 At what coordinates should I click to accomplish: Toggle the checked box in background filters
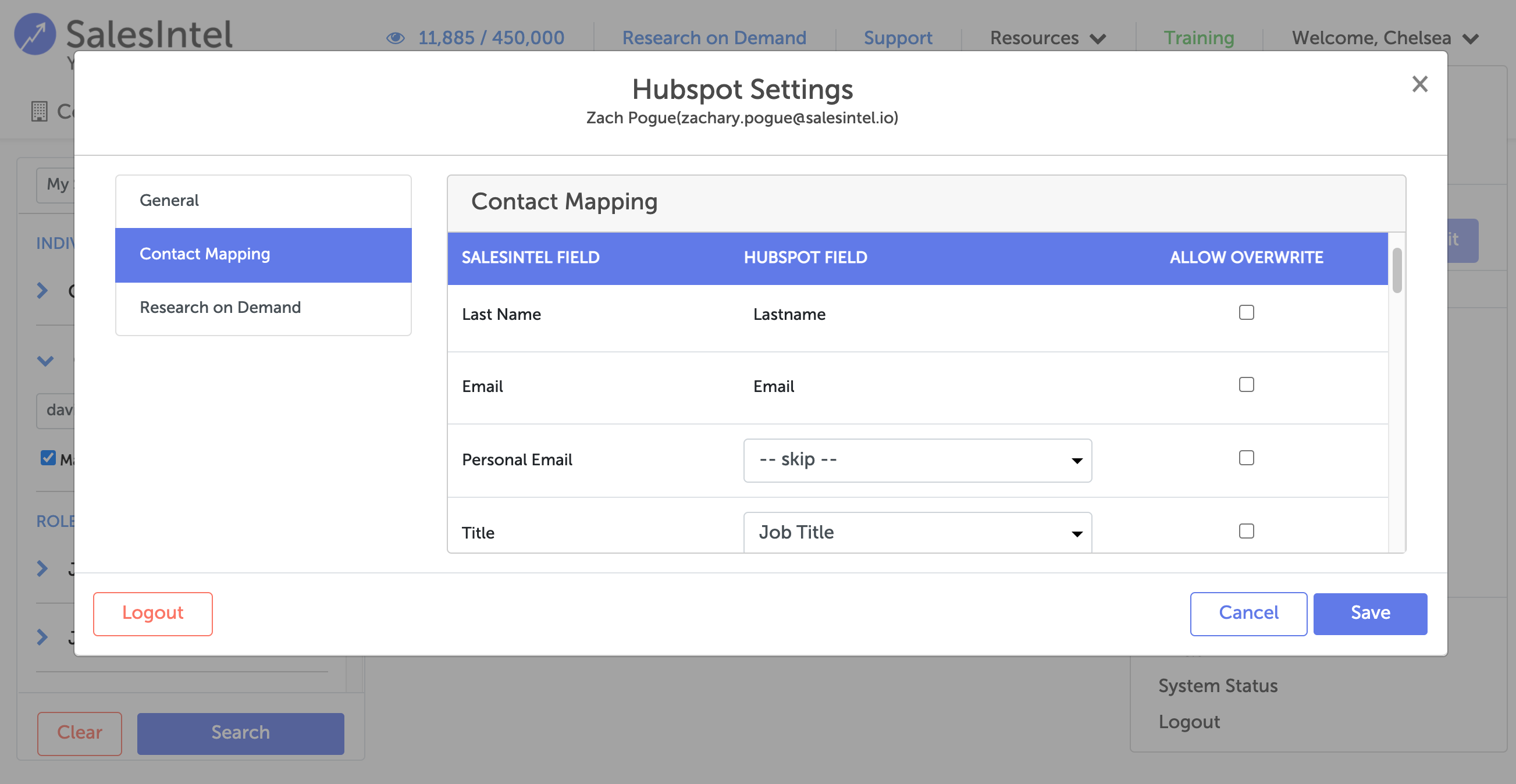point(48,458)
